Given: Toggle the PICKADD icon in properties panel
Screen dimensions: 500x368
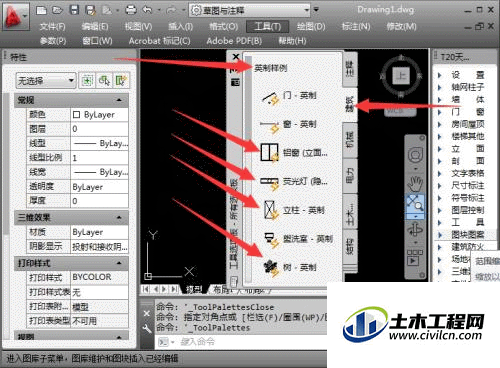Looking at the screenshot, I should pos(121,80).
